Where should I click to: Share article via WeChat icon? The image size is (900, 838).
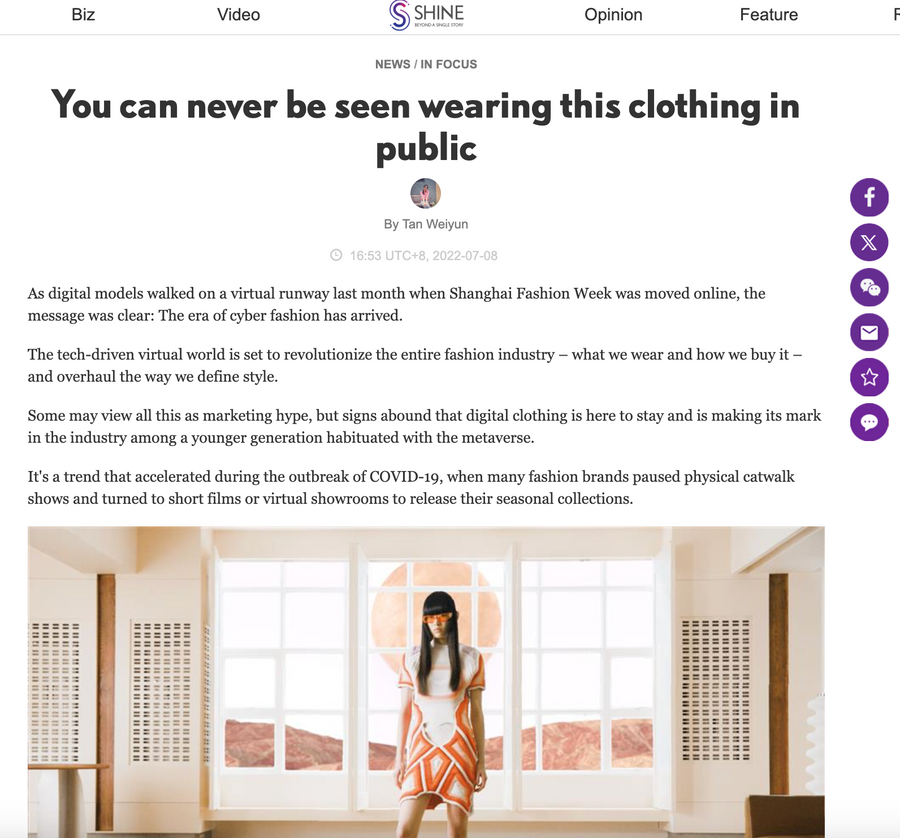(869, 287)
